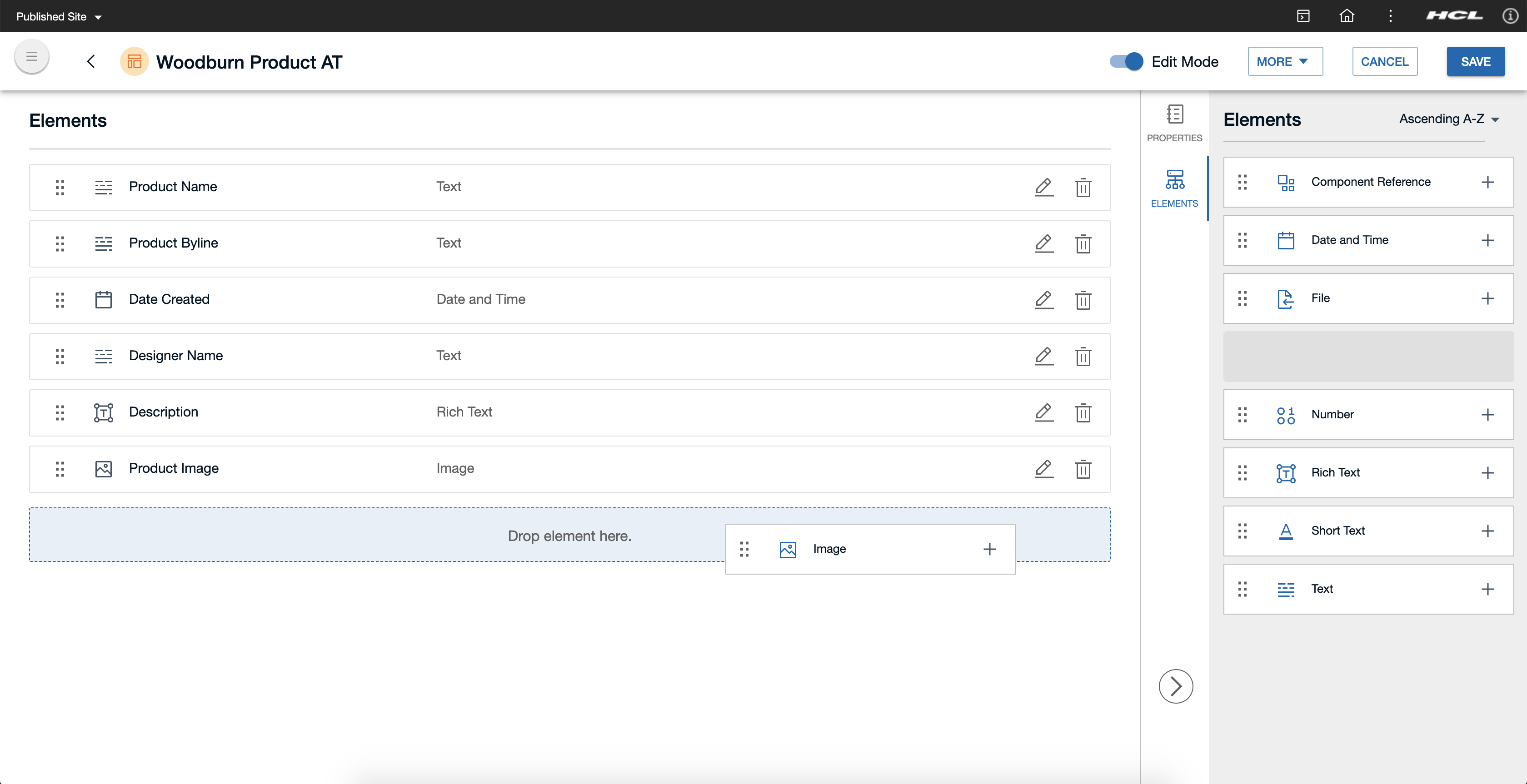Click plus on the dragged Image card
The width and height of the screenshot is (1527, 784).
[x=989, y=549]
